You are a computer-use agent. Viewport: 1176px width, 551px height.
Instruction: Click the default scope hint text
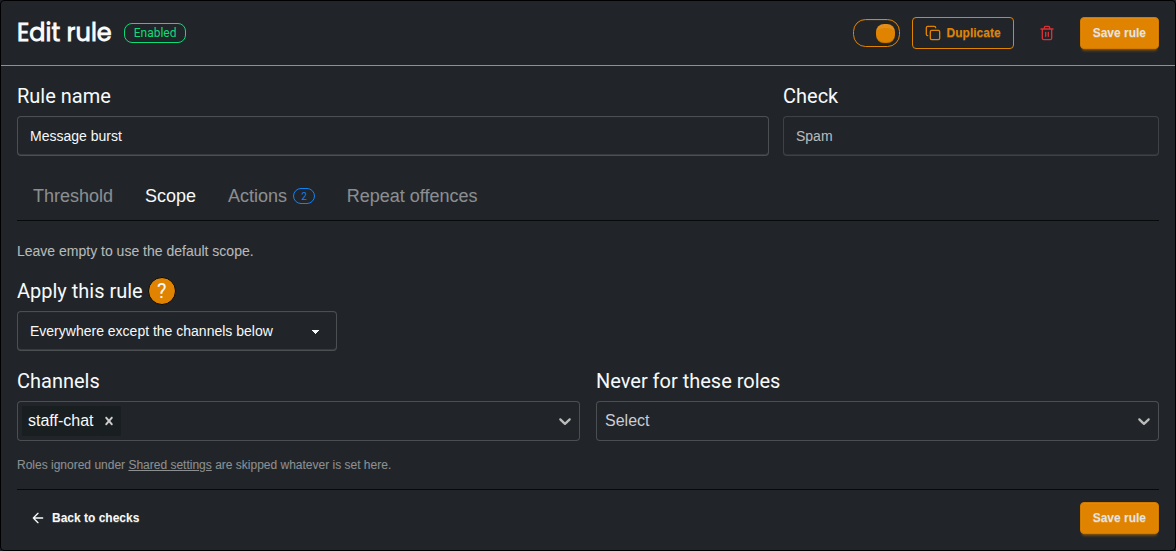(135, 251)
